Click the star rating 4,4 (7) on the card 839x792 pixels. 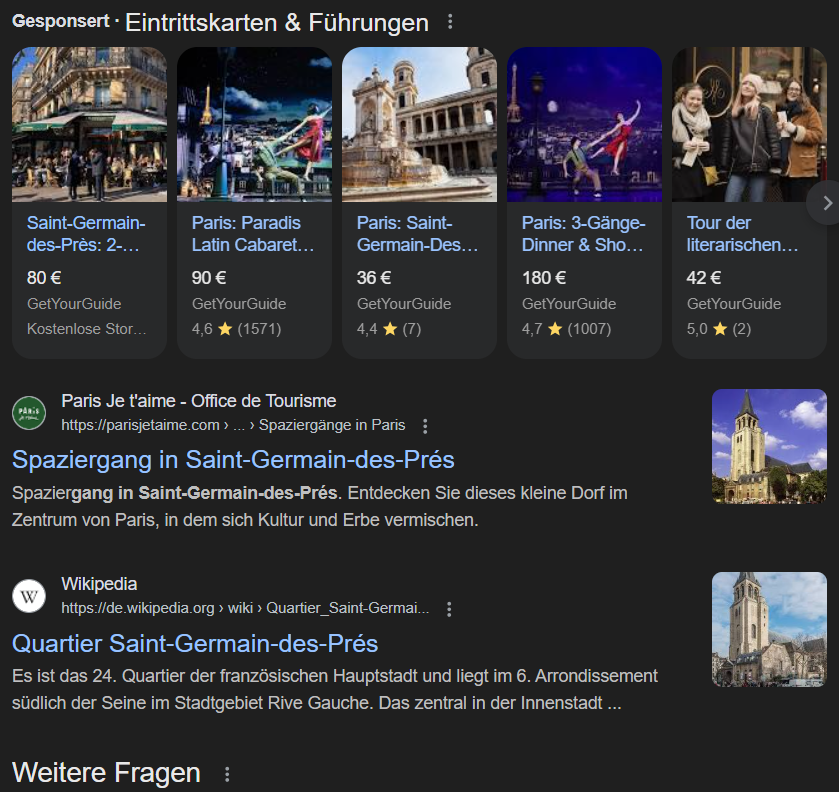pyautogui.click(x=389, y=329)
